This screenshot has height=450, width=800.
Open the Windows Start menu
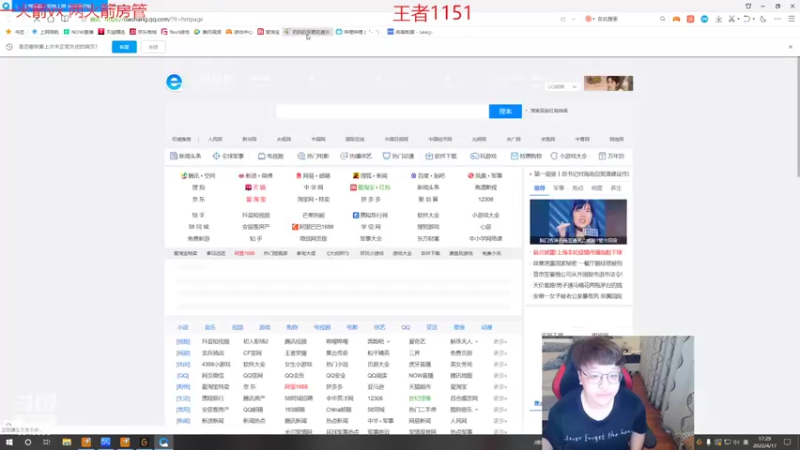(x=9, y=442)
